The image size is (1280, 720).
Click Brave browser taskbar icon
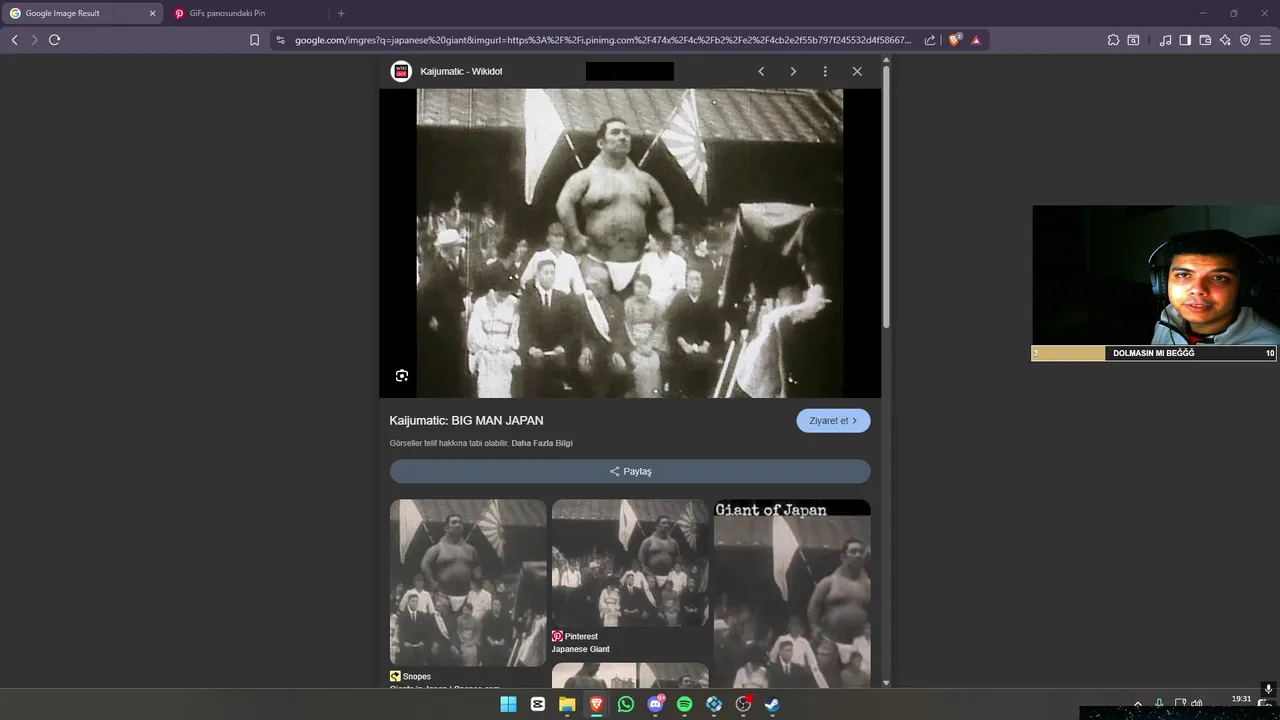click(596, 704)
